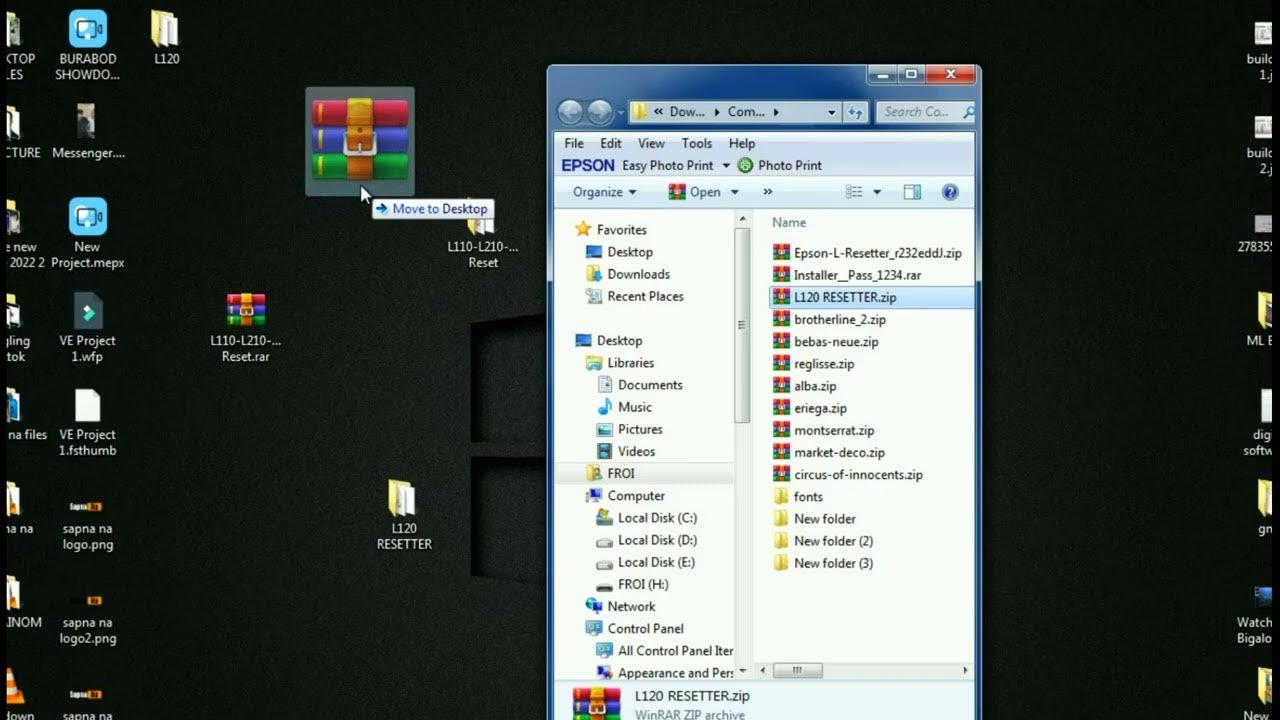Viewport: 1280px width, 720px height.
Task: Click the Name column header
Action: (789, 222)
